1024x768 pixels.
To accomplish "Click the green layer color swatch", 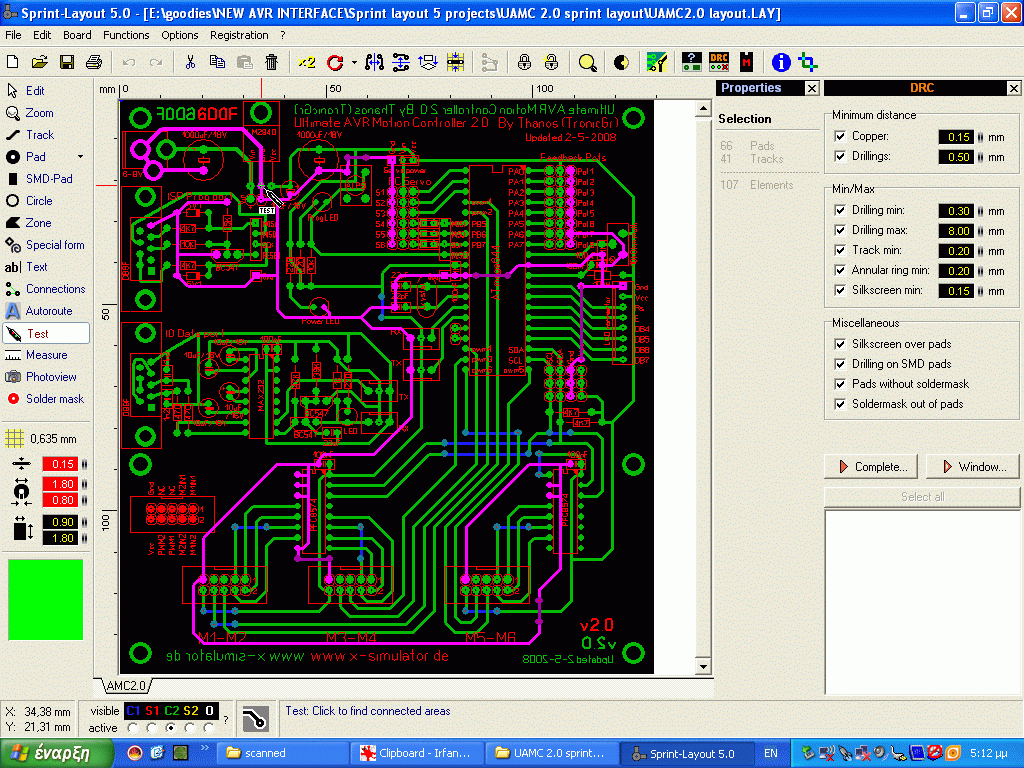I will (x=46, y=599).
